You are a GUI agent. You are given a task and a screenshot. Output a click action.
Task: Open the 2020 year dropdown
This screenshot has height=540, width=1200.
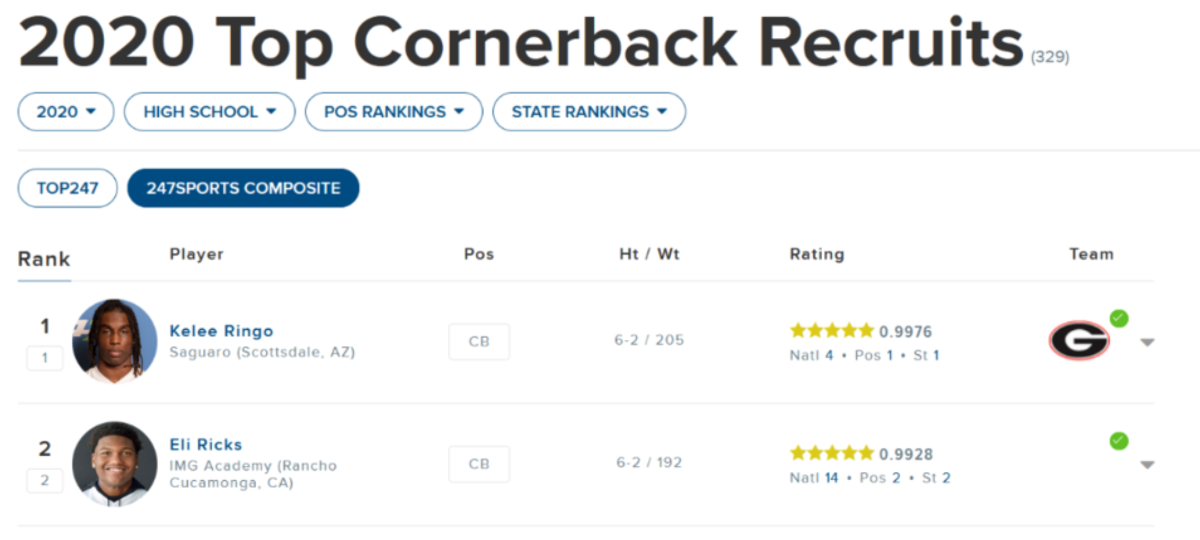click(x=66, y=112)
